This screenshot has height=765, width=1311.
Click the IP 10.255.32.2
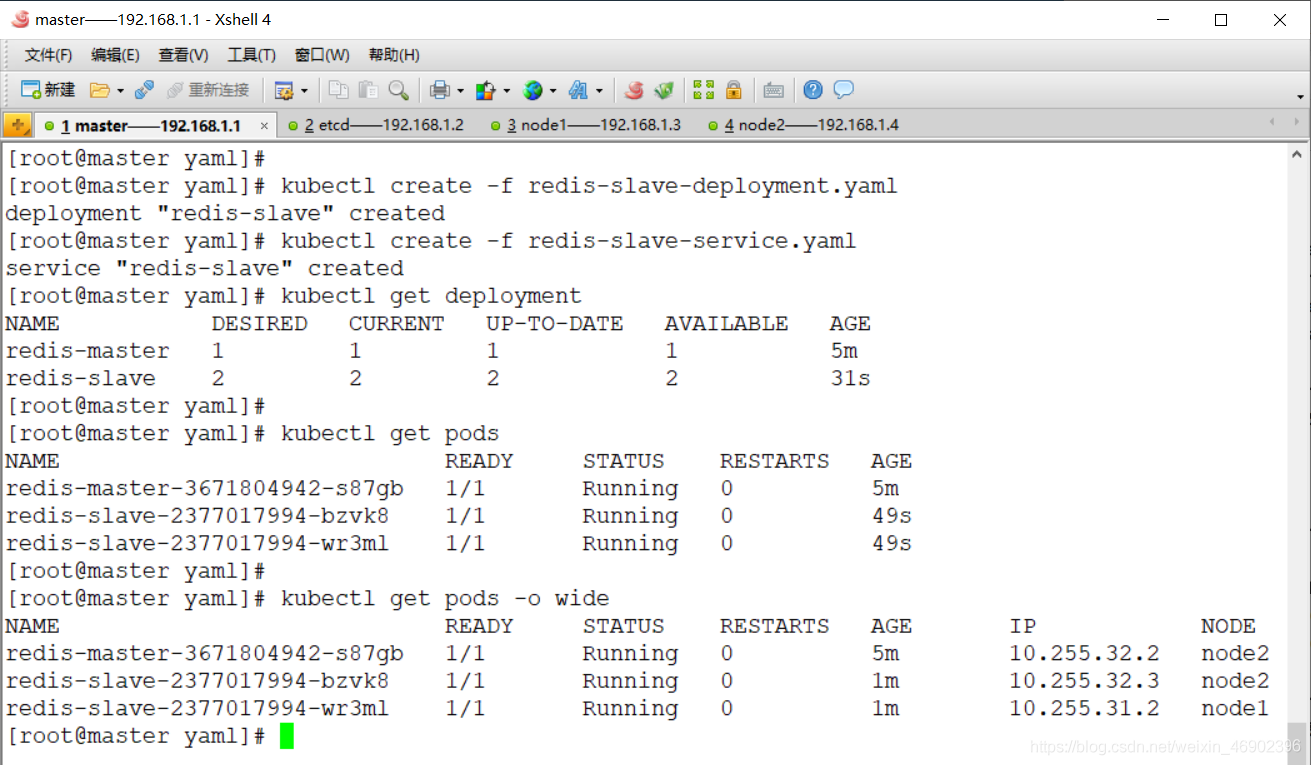1084,654
